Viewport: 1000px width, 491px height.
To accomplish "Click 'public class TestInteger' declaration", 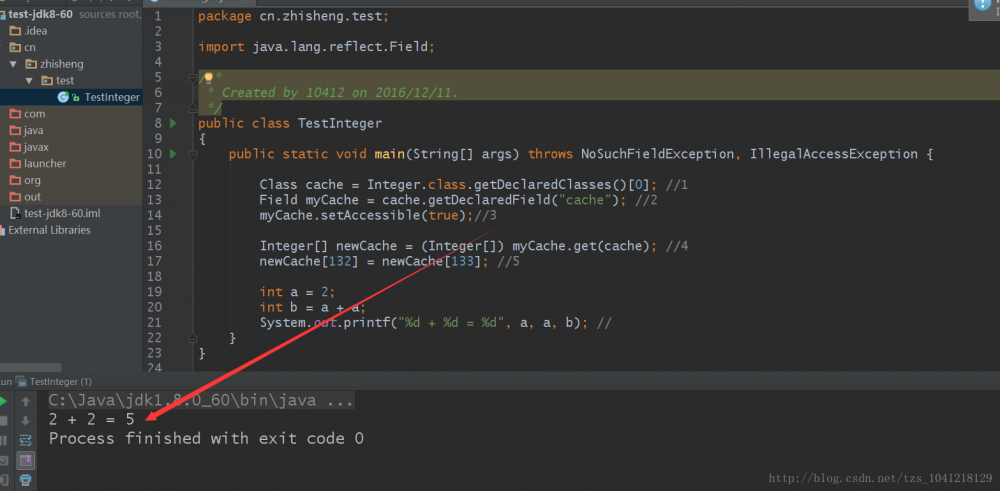I will [x=290, y=123].
